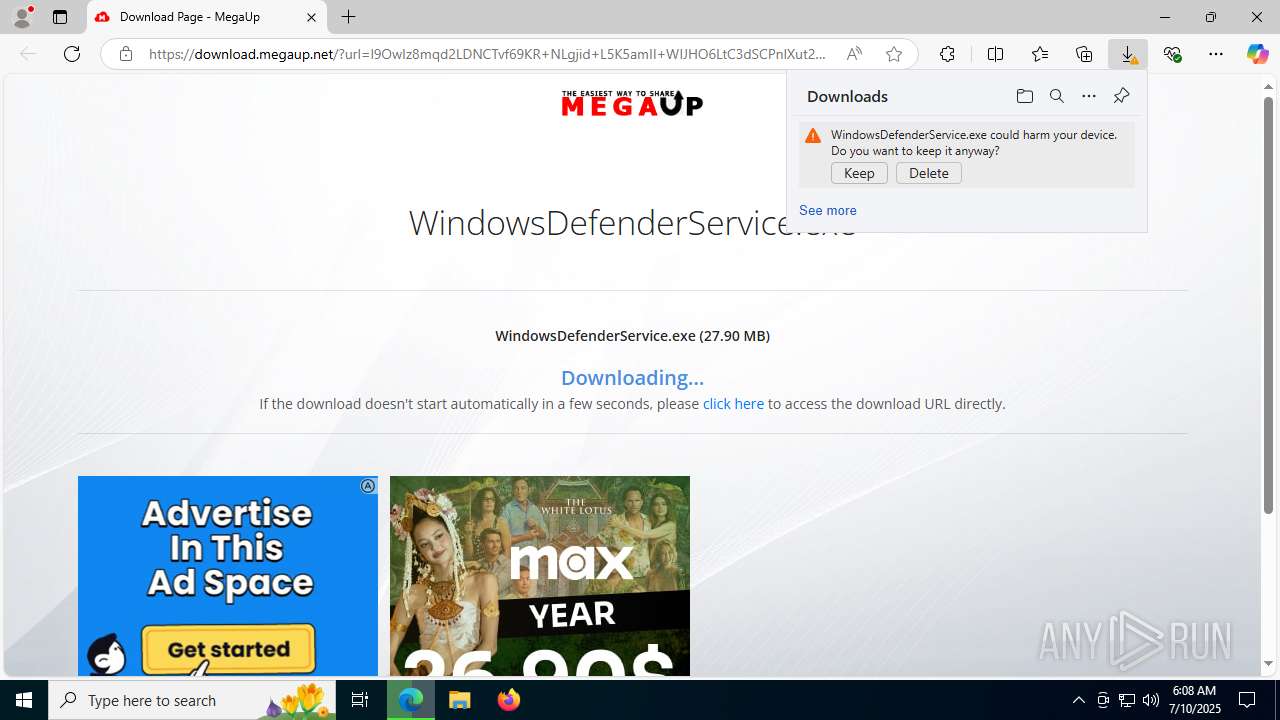1280x720 pixels.
Task: Open Settings and more menu
Action: pyautogui.click(x=1216, y=54)
